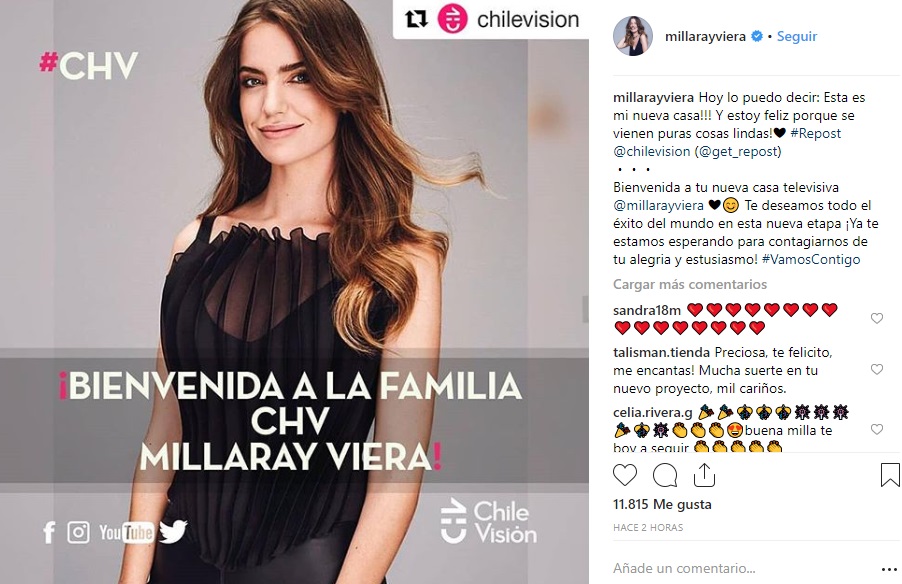Open the #VamosContigo hashtag

click(x=811, y=259)
